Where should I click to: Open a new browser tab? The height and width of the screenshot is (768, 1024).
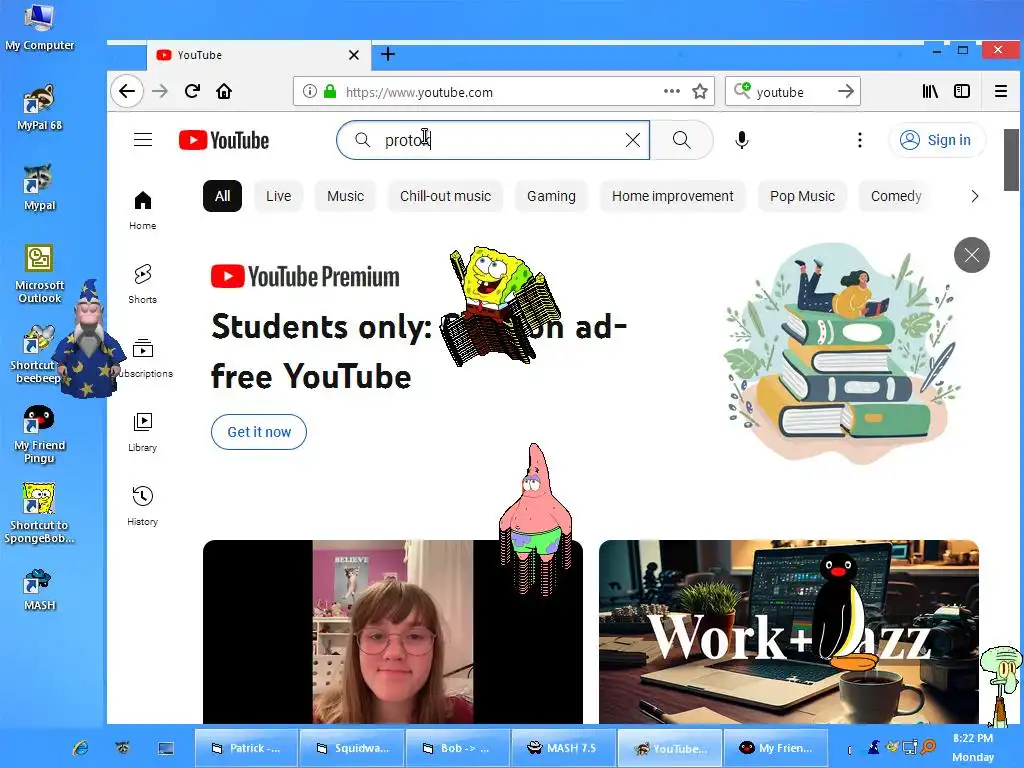pyautogui.click(x=388, y=54)
